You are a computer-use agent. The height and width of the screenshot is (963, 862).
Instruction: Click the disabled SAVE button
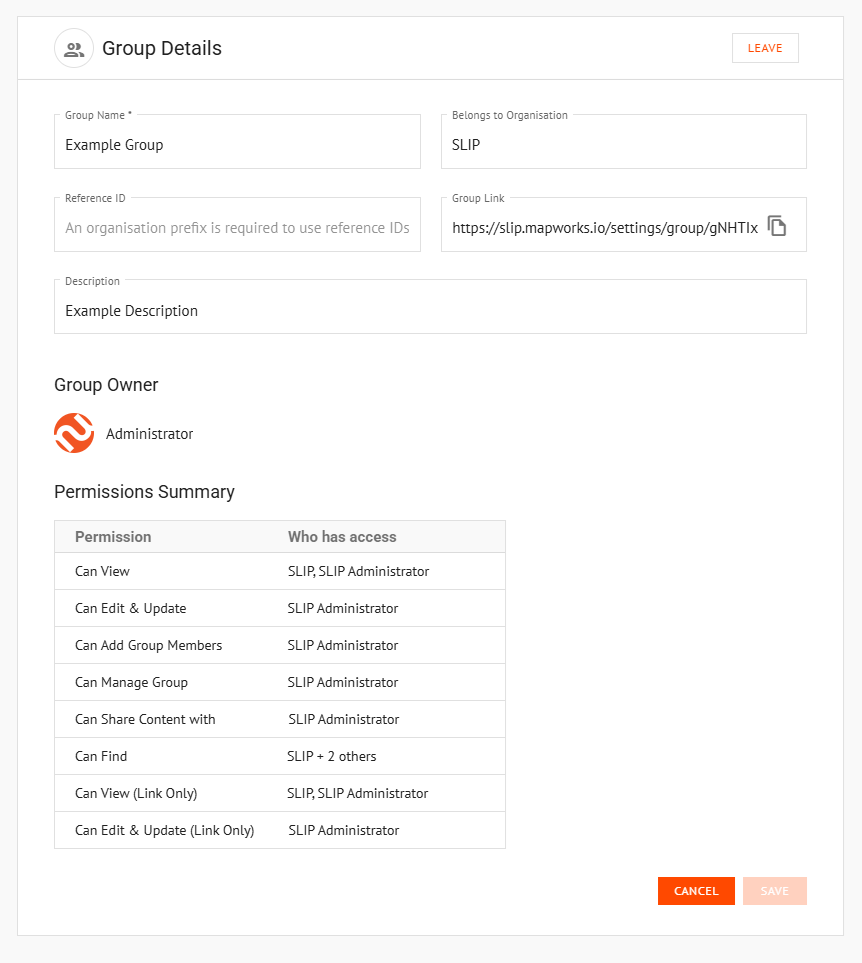click(774, 891)
